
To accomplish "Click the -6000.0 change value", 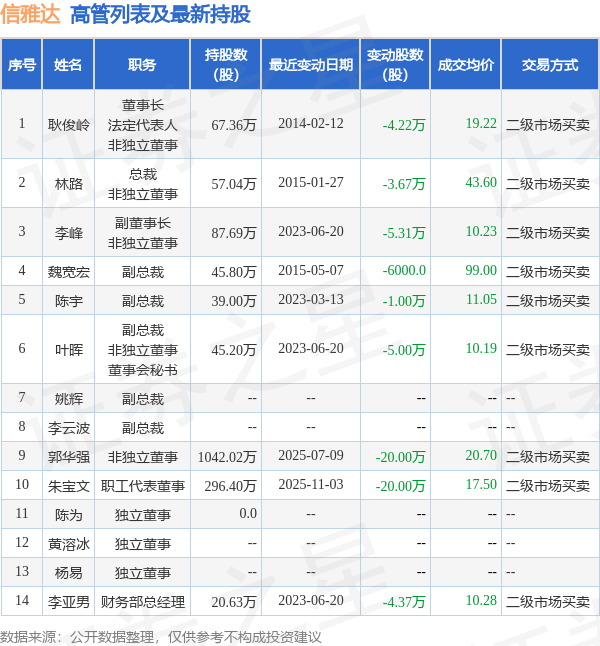I will tap(404, 270).
